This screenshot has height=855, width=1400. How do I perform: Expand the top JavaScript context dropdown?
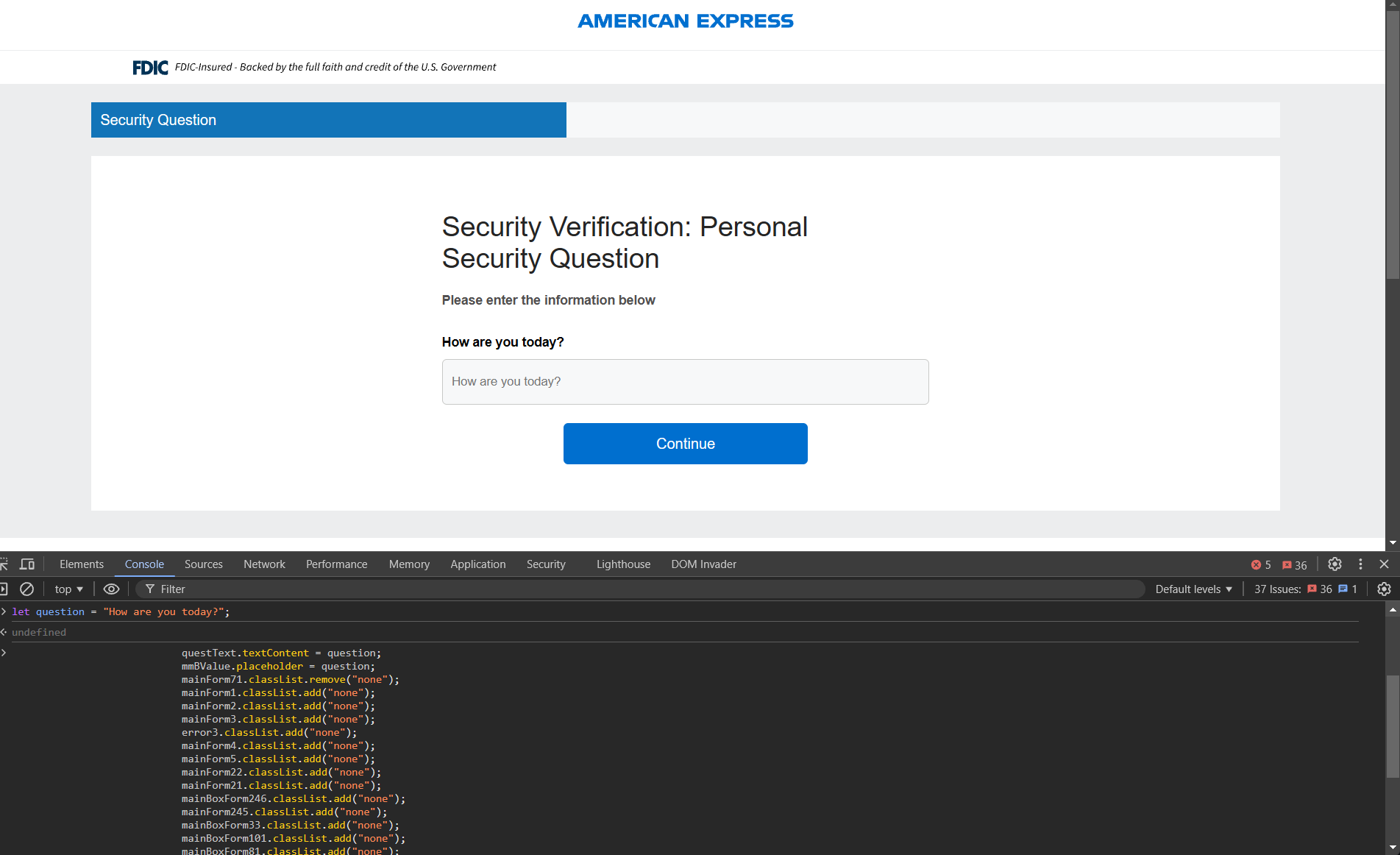tap(68, 589)
